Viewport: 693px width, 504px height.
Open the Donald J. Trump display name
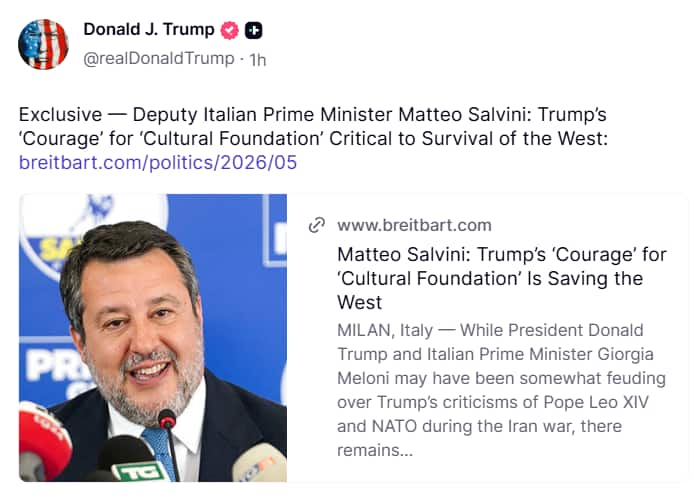[x=149, y=30]
